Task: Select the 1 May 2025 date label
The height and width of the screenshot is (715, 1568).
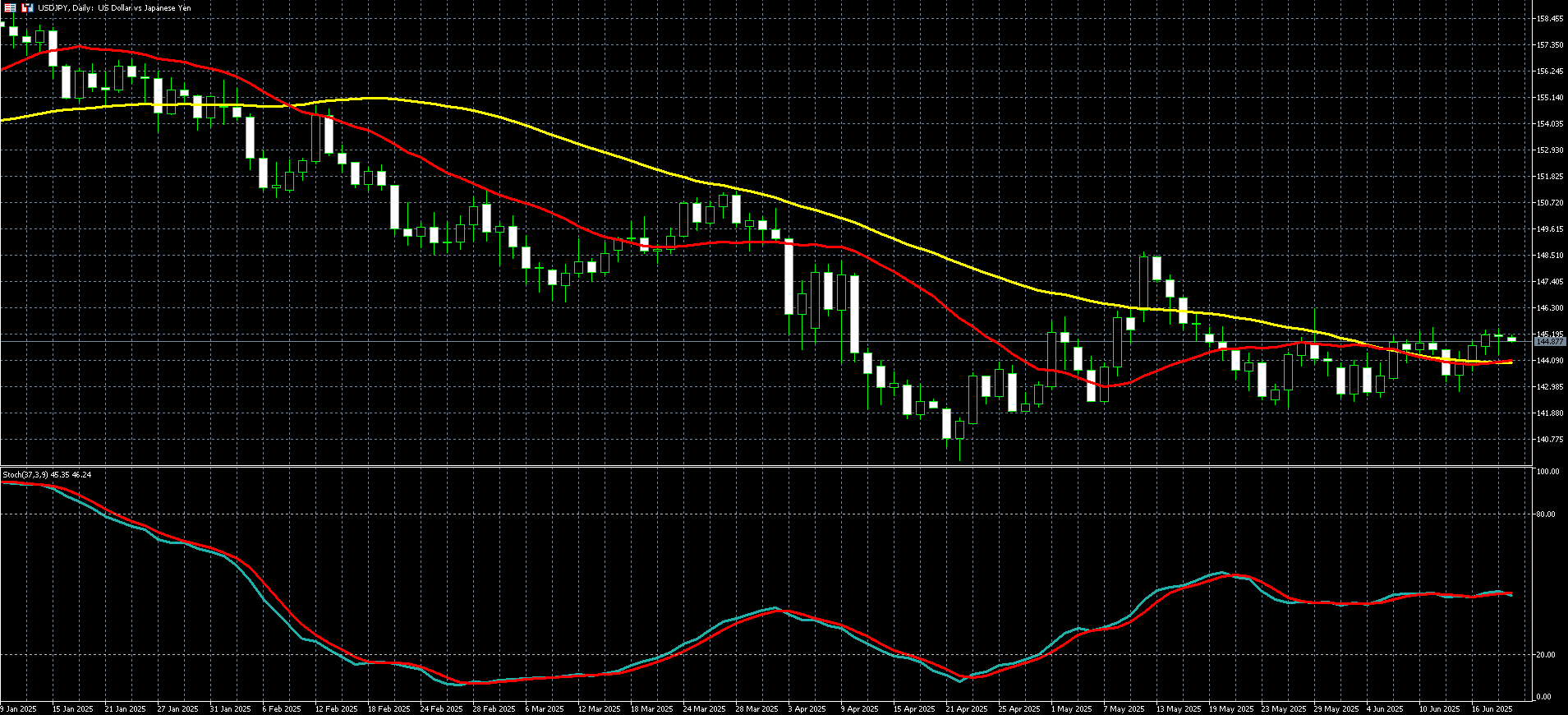Action: 1072,708
